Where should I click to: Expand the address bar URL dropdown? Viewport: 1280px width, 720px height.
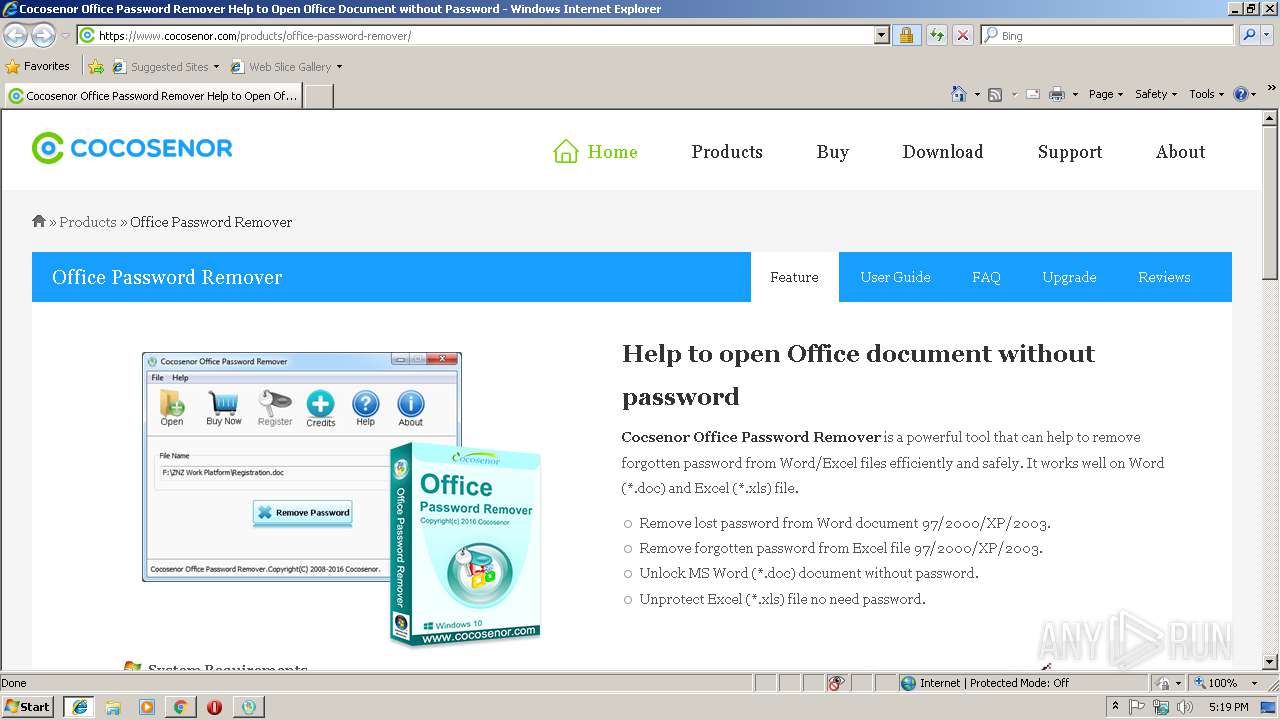[x=881, y=35]
